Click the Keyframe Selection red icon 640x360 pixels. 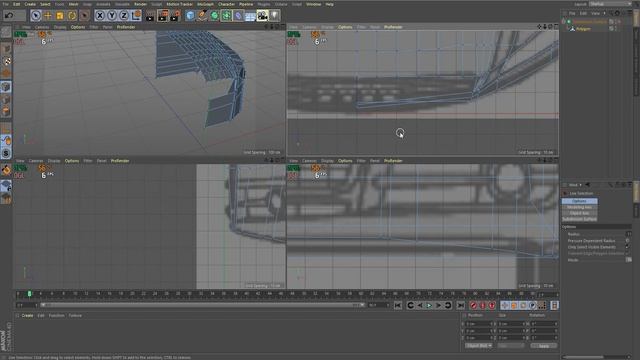(x=492, y=305)
